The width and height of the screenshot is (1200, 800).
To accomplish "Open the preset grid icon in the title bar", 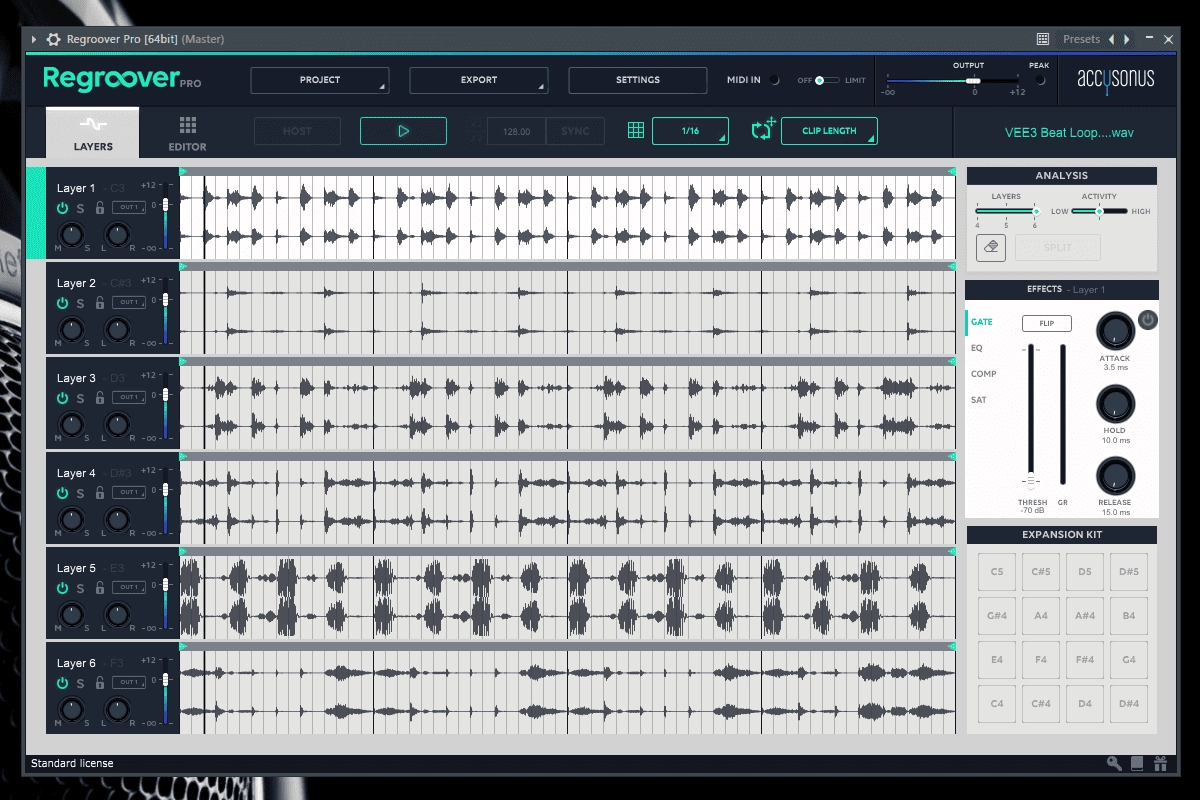I will pyautogui.click(x=1043, y=39).
